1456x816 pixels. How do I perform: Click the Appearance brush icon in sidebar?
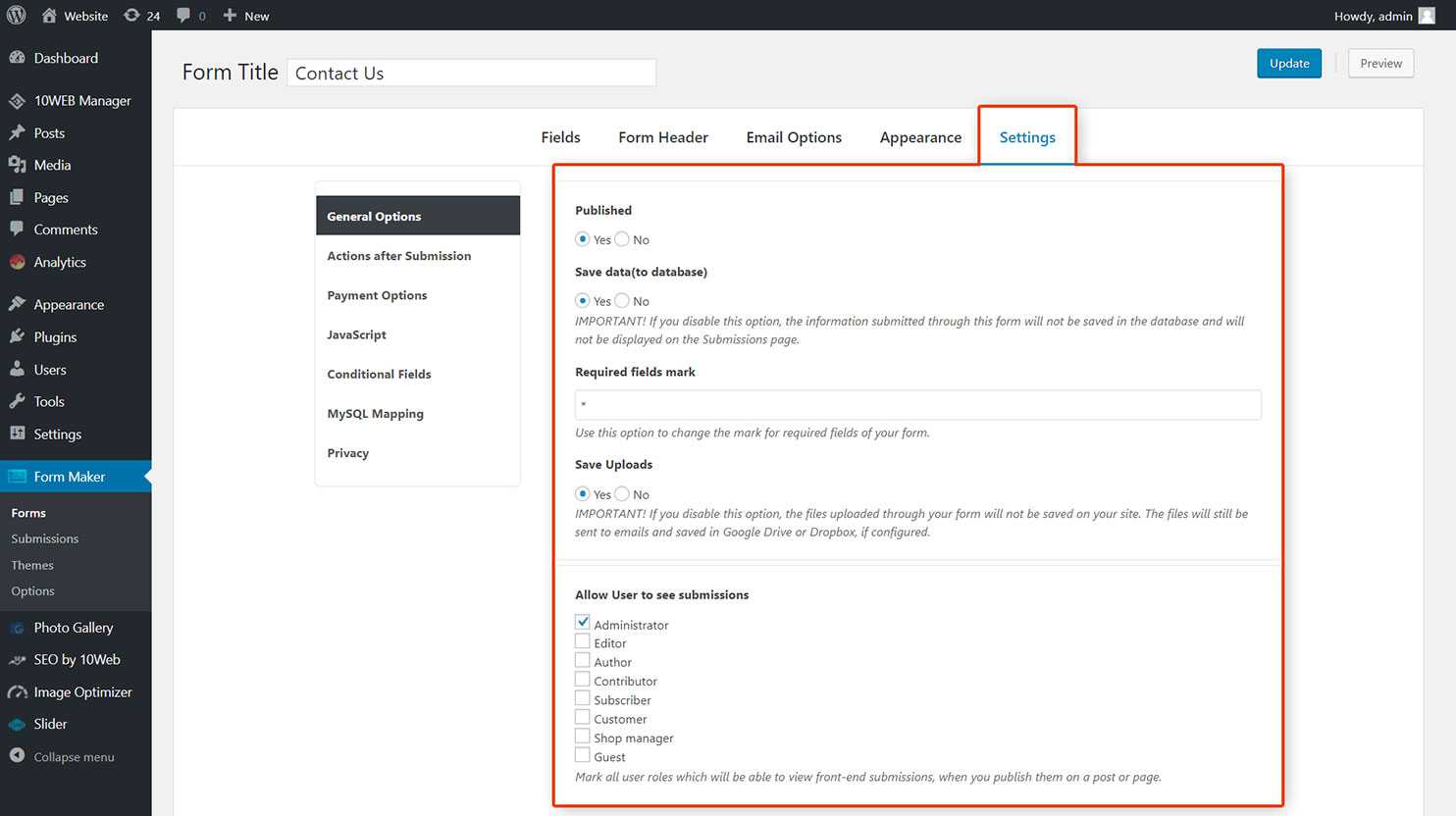(x=17, y=304)
